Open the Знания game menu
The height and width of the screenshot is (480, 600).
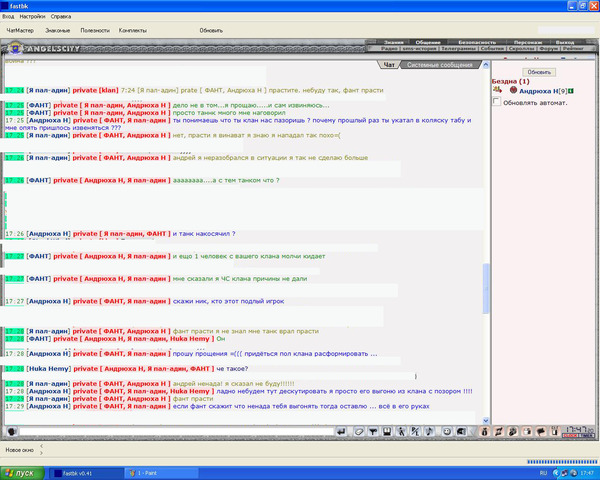coord(394,42)
